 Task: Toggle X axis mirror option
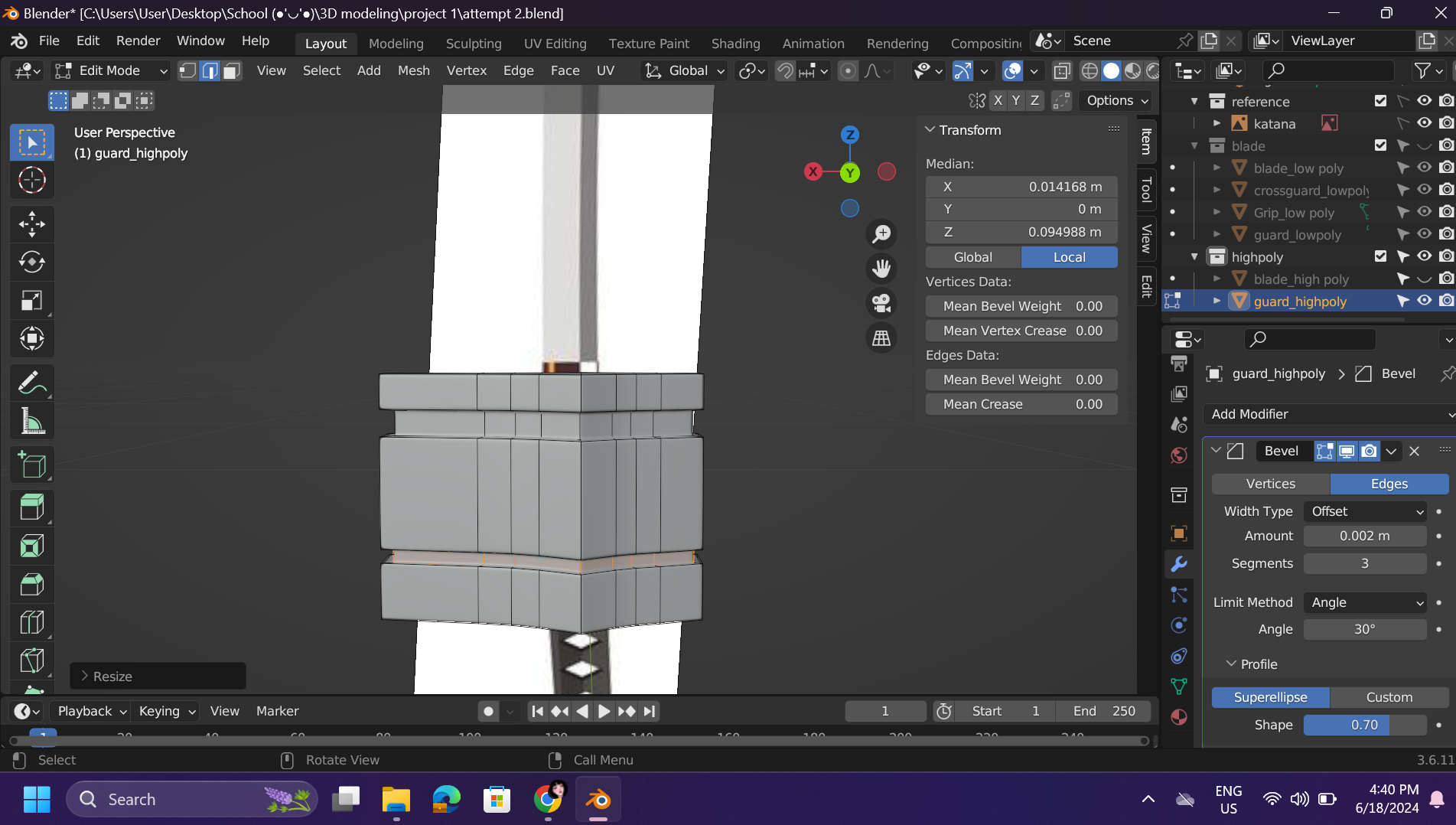coord(998,100)
